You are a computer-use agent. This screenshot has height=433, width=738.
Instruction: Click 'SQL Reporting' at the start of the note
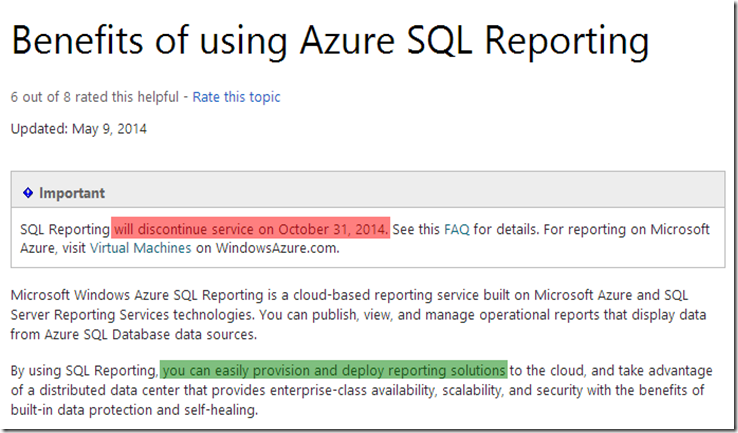64,229
